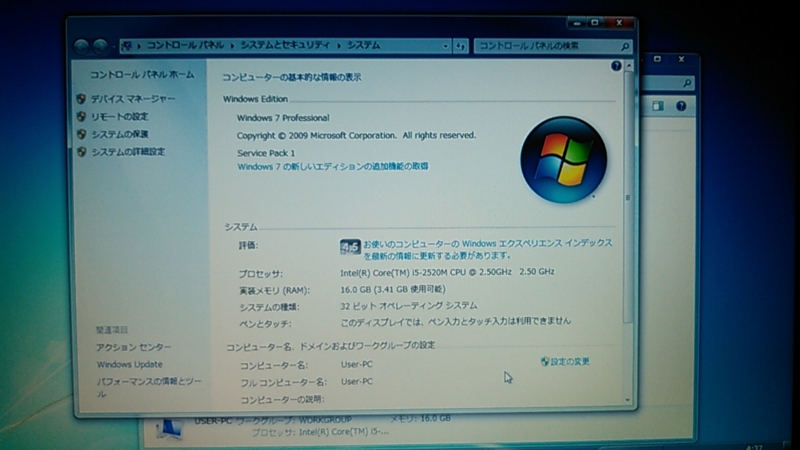This screenshot has height=450, width=800.
Task: Click User-PC value beside フル コンピューター名
Action: pyautogui.click(x=357, y=381)
